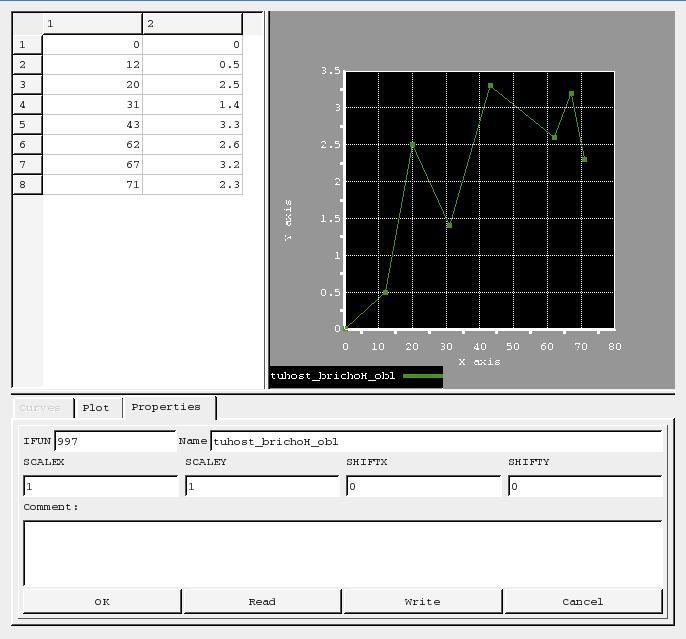Select the cell containing value 2.6
686x639 pixels.
click(192, 144)
